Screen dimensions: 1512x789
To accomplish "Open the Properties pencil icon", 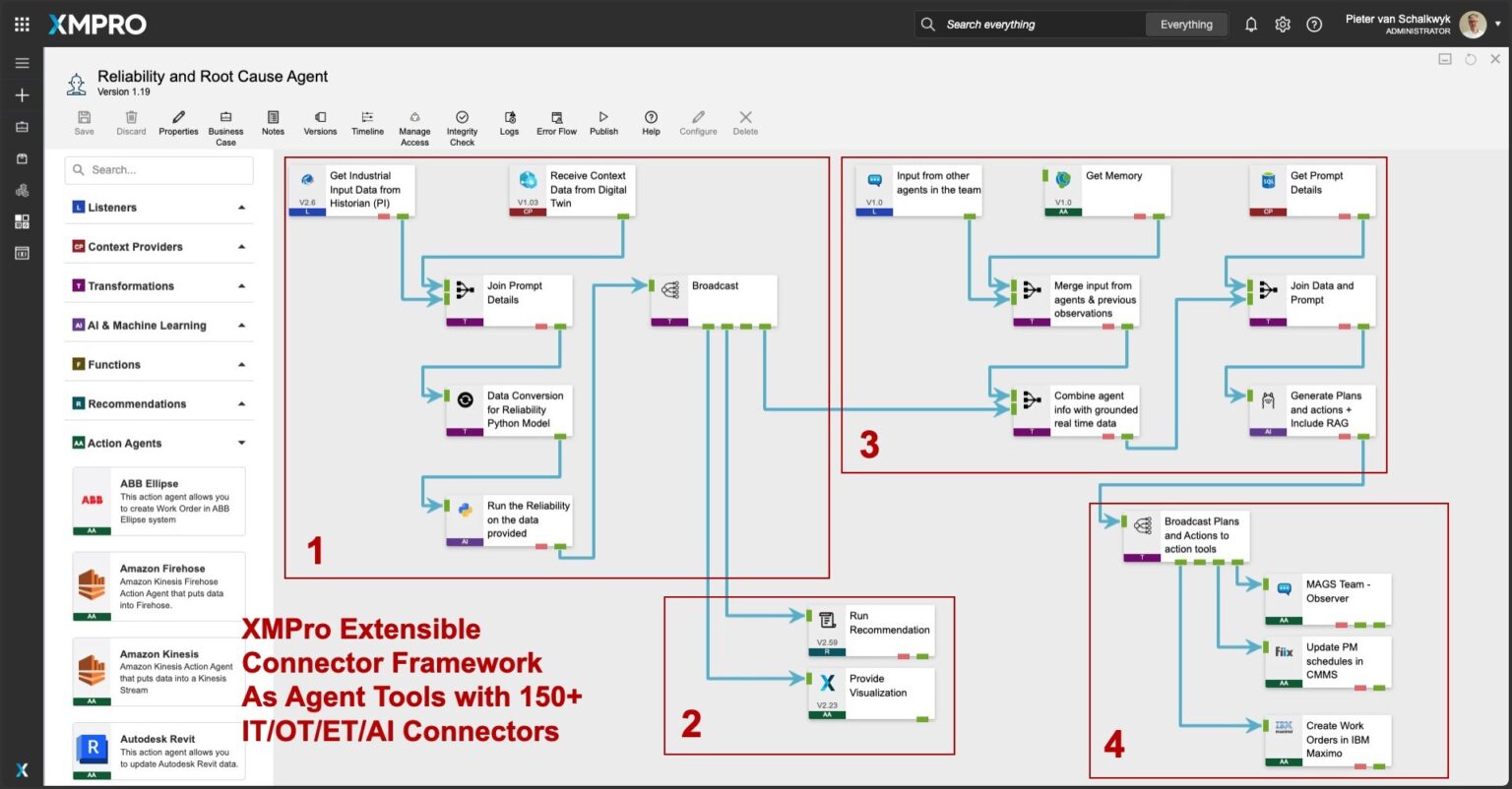I will click(x=178, y=122).
